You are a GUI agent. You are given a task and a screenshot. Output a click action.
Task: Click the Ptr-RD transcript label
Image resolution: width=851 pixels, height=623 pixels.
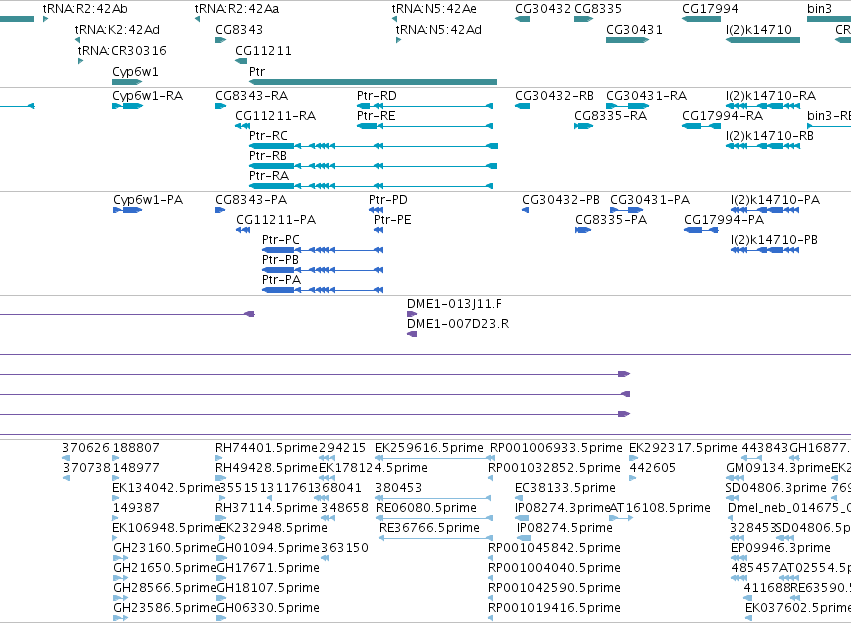tap(377, 96)
